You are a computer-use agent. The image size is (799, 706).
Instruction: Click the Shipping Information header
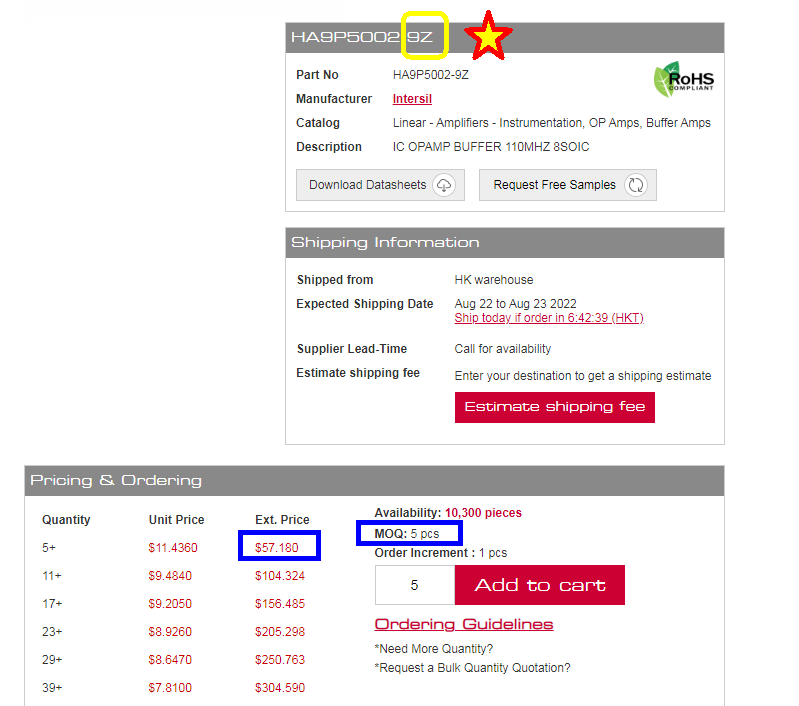(x=385, y=243)
